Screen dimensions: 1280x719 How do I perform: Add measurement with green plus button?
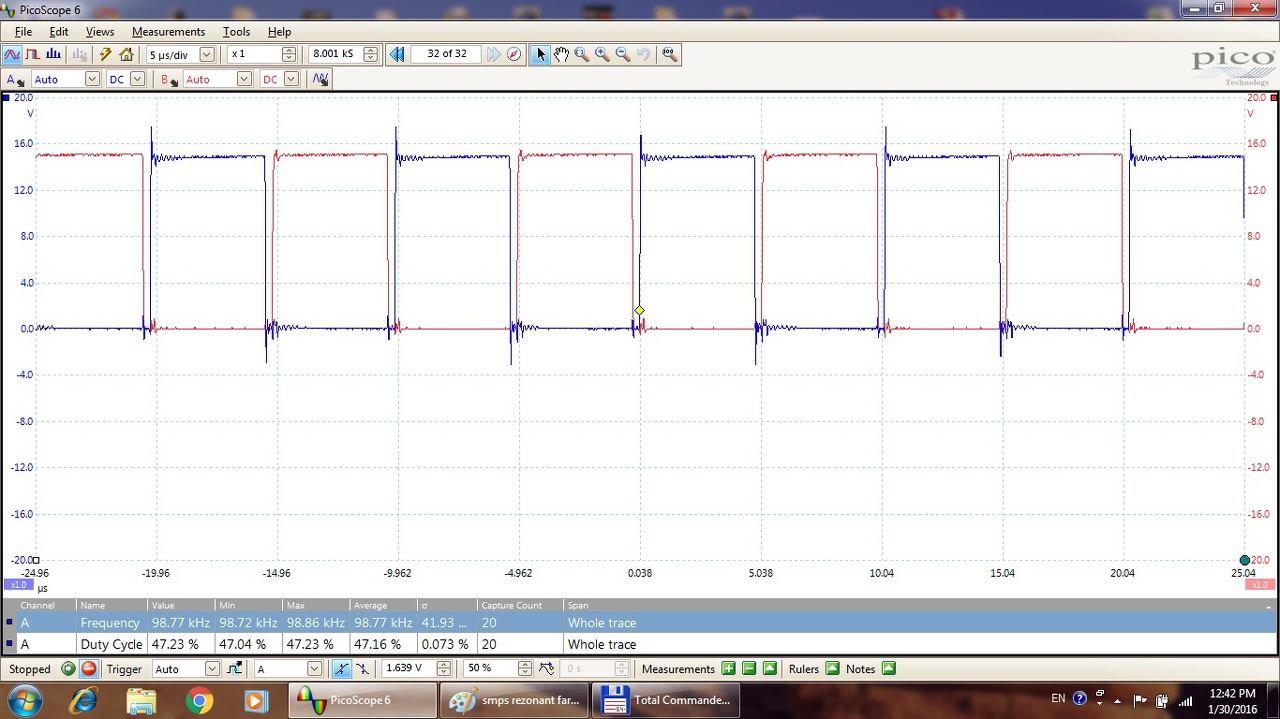[728, 669]
